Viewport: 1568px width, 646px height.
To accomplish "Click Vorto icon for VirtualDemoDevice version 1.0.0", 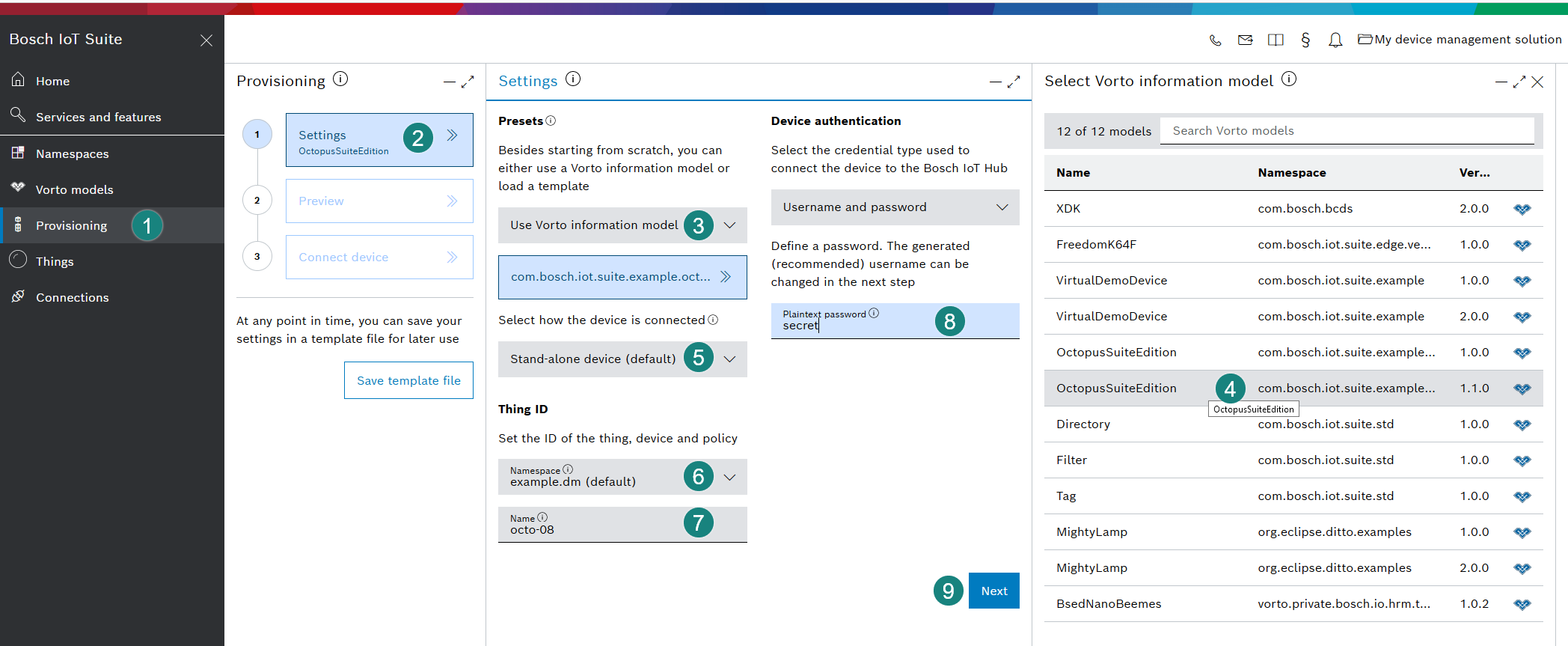I will [x=1522, y=281].
